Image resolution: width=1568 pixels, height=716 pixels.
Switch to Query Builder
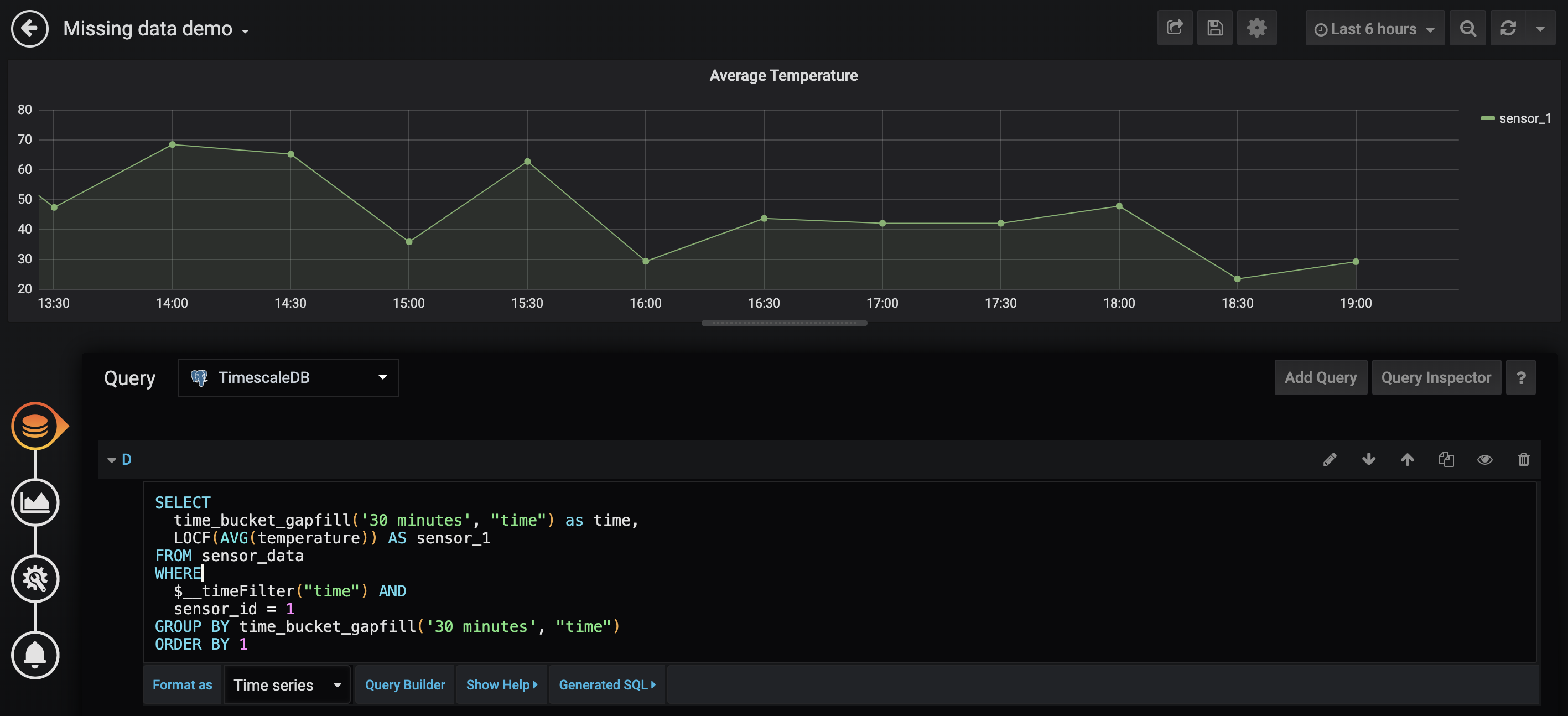[405, 685]
